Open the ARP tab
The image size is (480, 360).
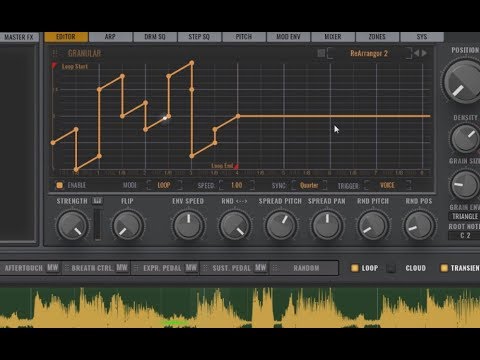point(110,37)
